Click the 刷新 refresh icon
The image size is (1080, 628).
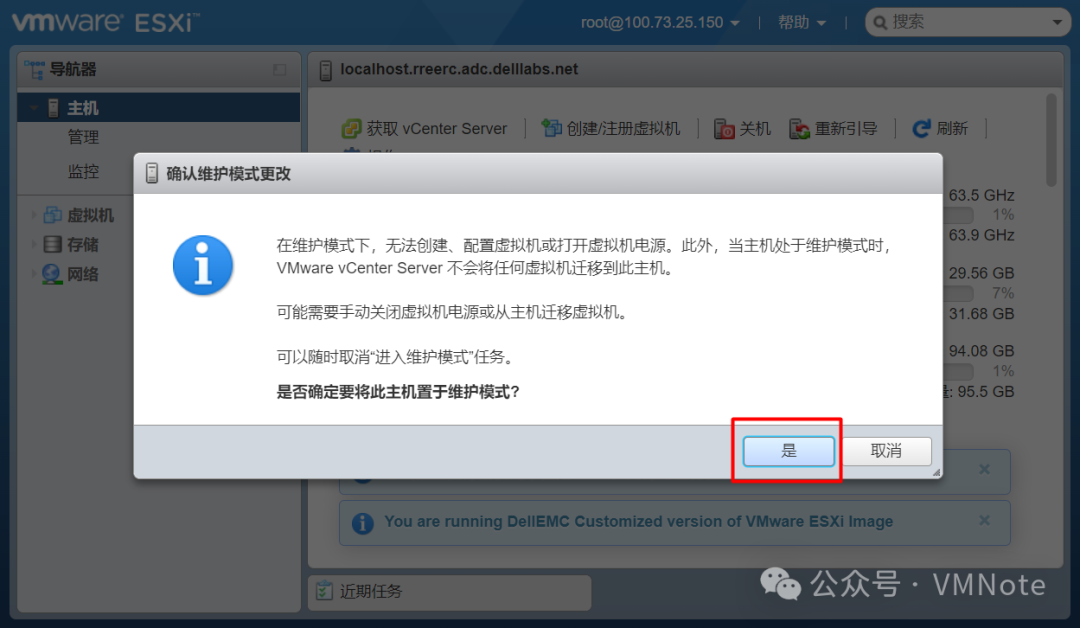921,129
